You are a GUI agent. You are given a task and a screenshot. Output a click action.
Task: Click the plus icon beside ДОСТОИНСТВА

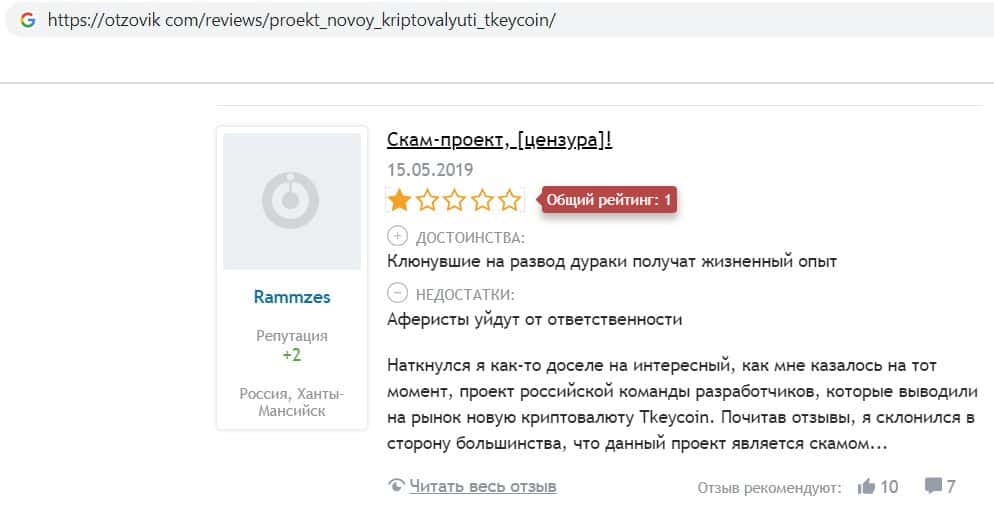pyautogui.click(x=397, y=237)
